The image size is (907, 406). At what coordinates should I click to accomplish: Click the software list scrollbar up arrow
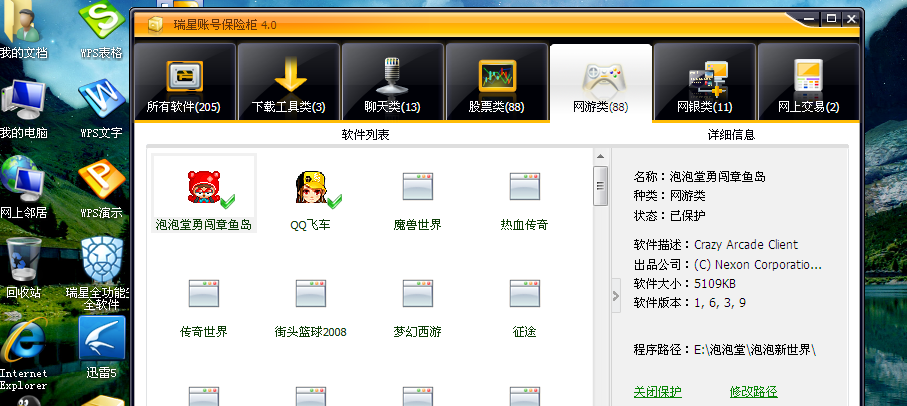[600, 156]
